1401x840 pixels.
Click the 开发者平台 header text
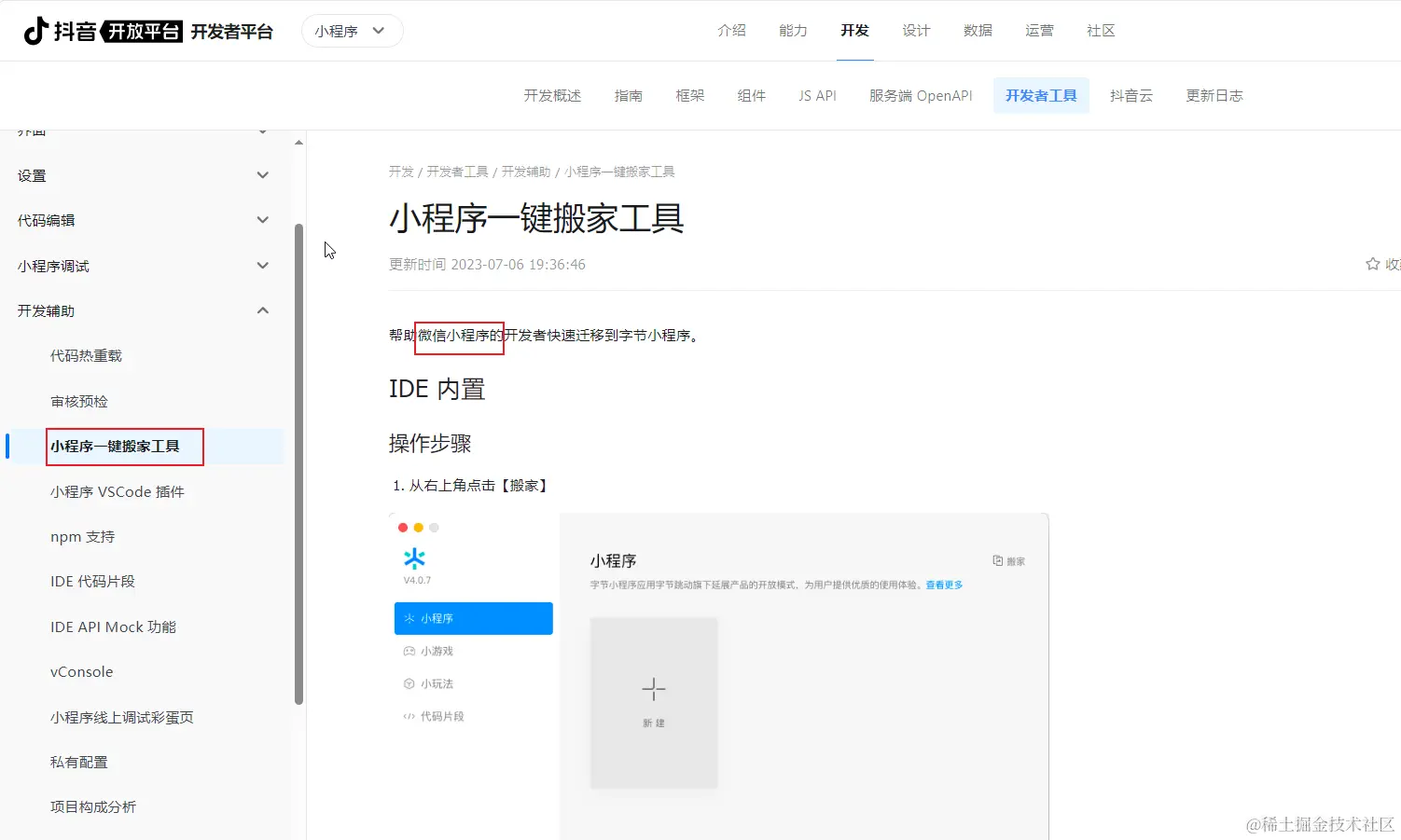(x=231, y=32)
